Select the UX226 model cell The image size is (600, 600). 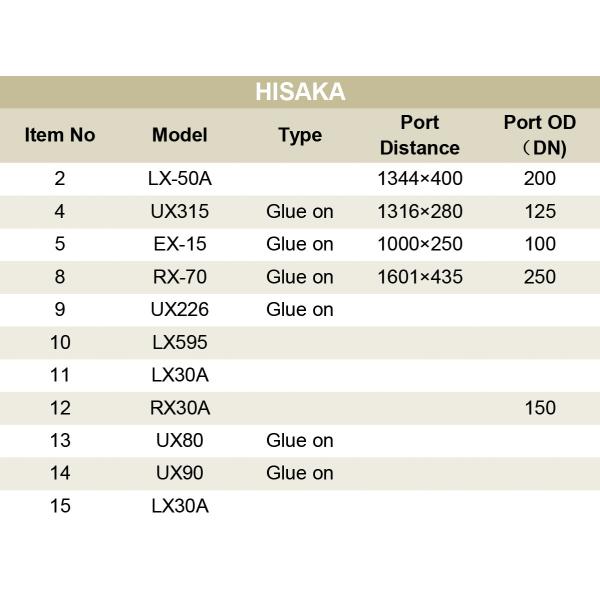(x=180, y=309)
